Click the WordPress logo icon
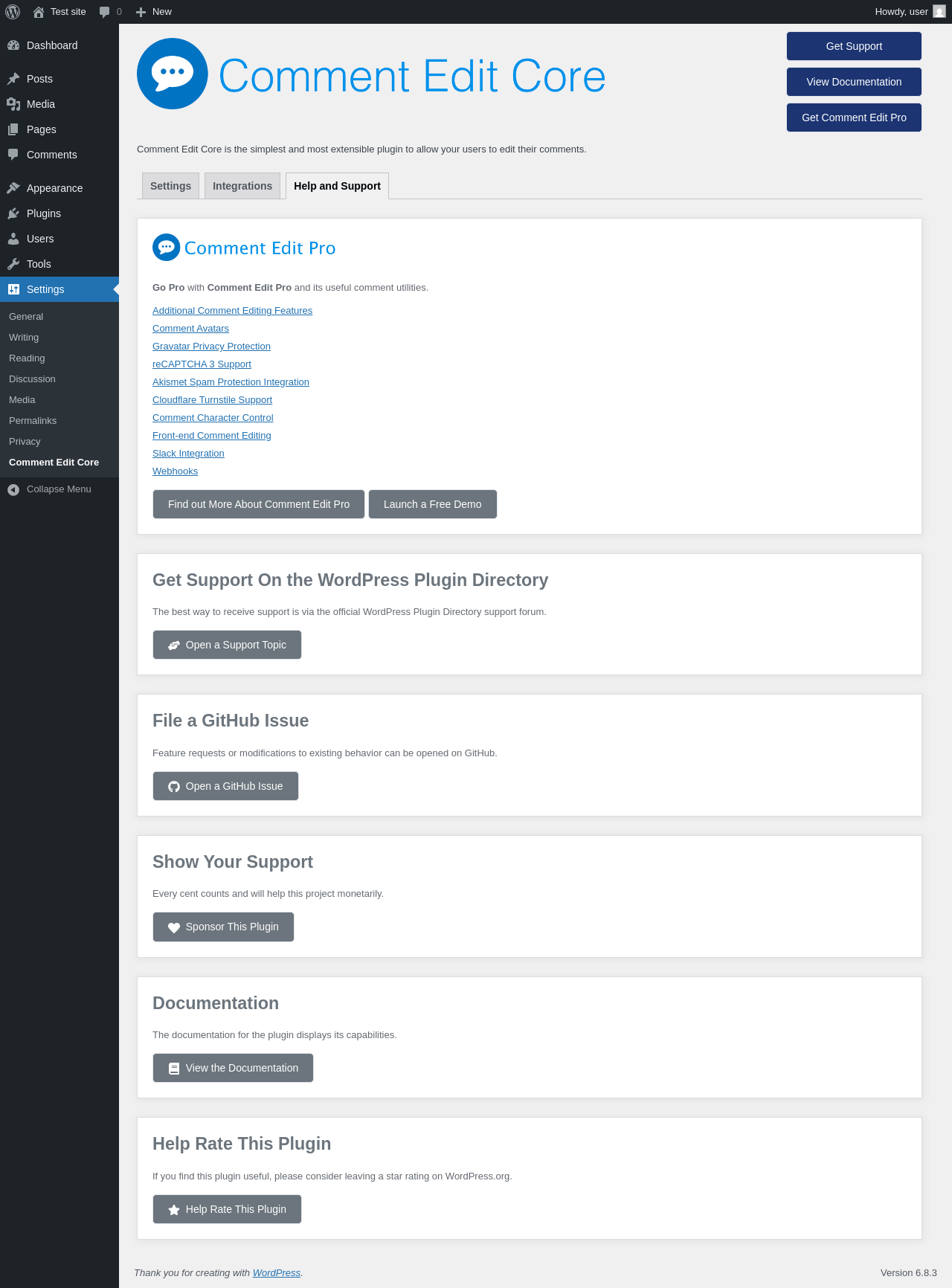This screenshot has width=952, height=1288. 13,12
